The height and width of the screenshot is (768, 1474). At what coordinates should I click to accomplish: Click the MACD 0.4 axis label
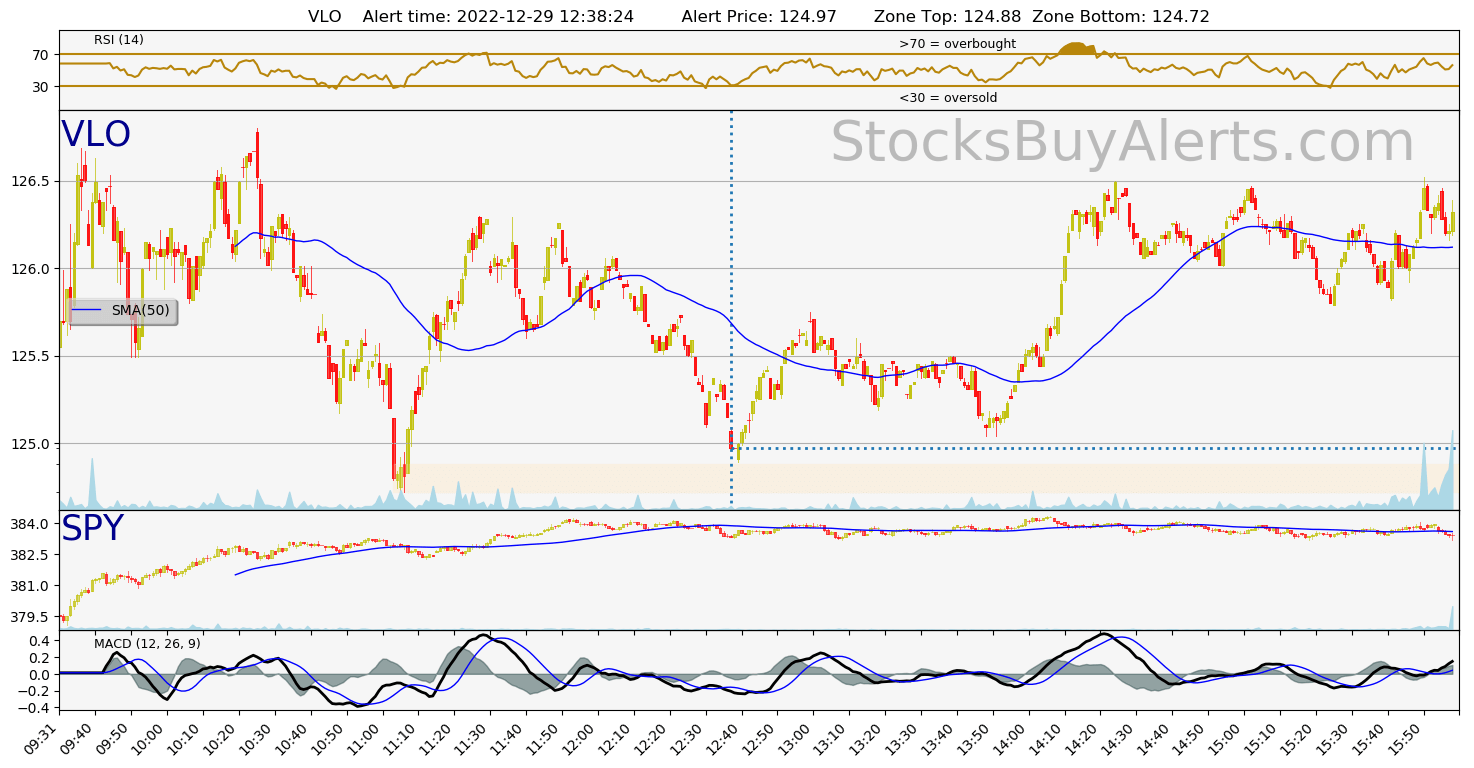click(x=37, y=641)
